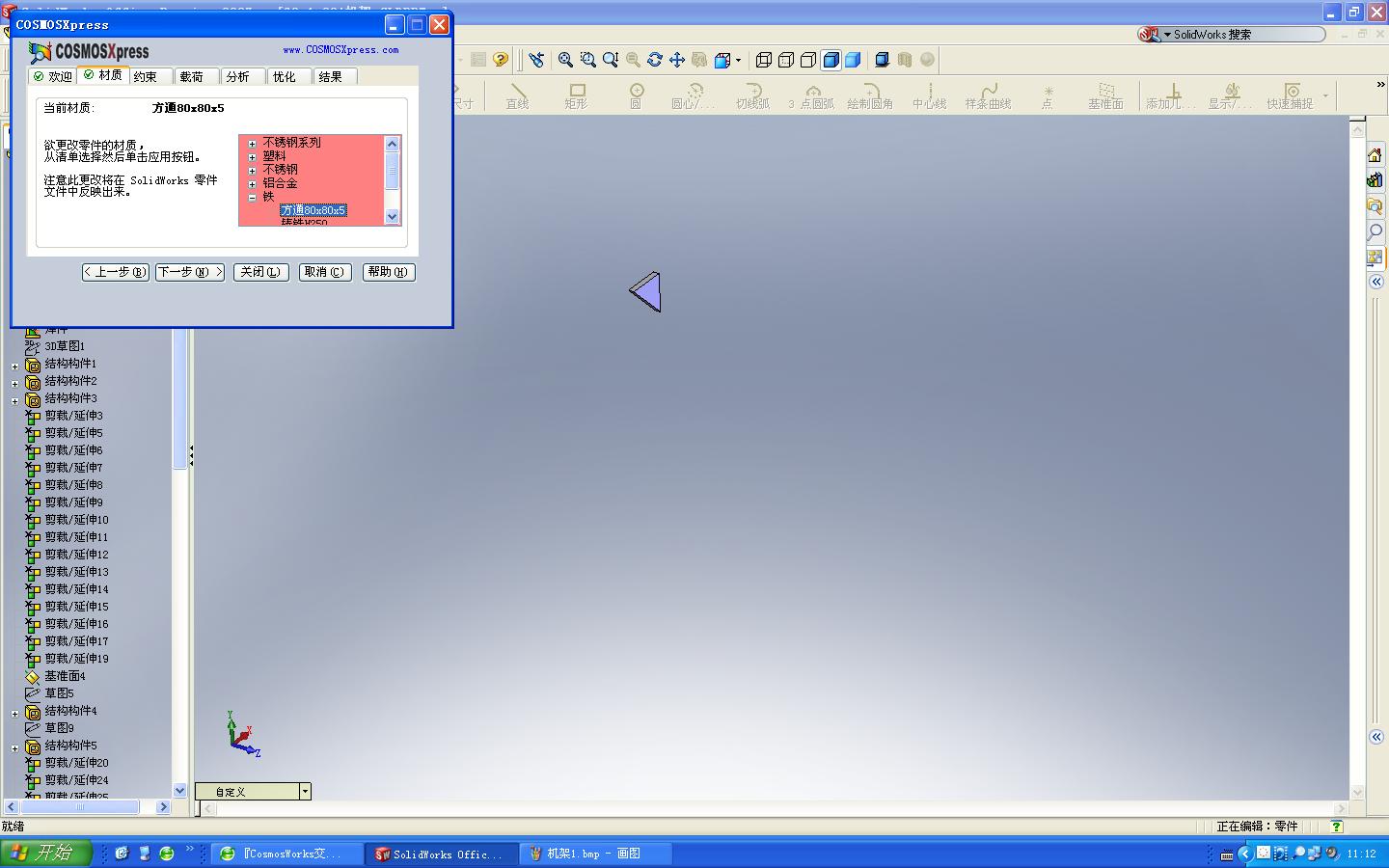Open the 分析 tab
Image resolution: width=1389 pixels, height=868 pixels.
click(x=244, y=76)
